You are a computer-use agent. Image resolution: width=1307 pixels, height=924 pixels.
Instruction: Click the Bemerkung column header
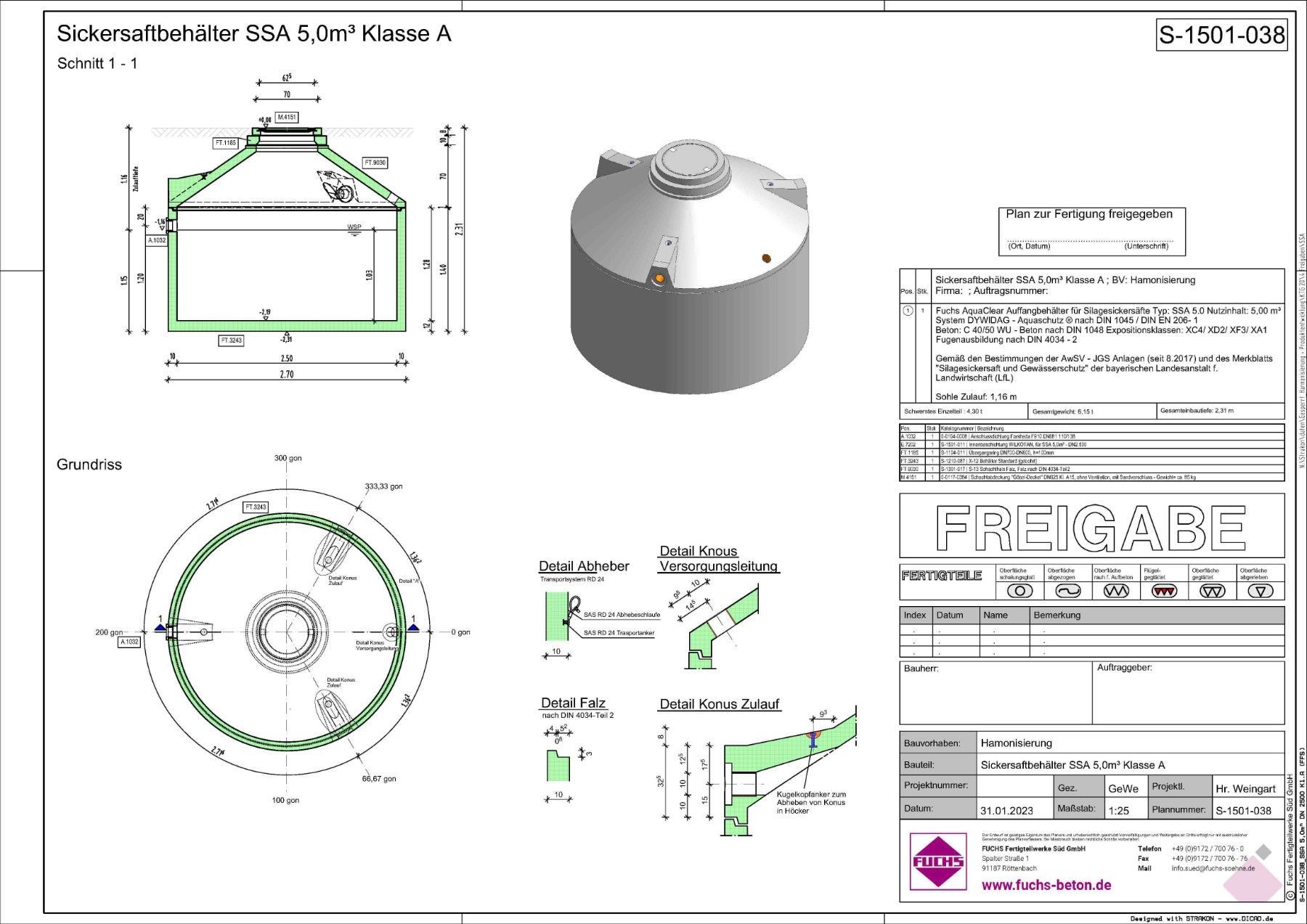pyautogui.click(x=1057, y=615)
